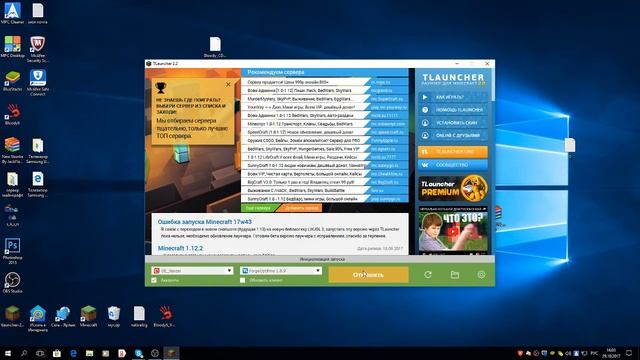Open Skype from the taskbar
This screenshot has height=360, width=640.
[x=138, y=353]
